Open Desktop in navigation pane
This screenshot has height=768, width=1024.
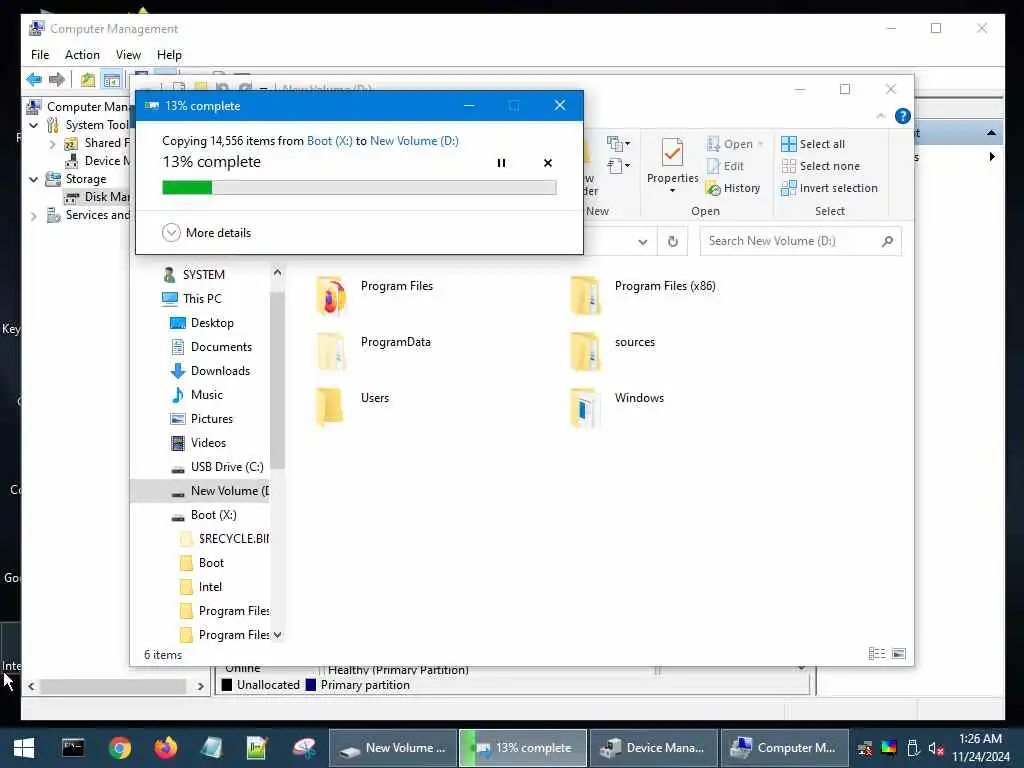pyautogui.click(x=202, y=323)
